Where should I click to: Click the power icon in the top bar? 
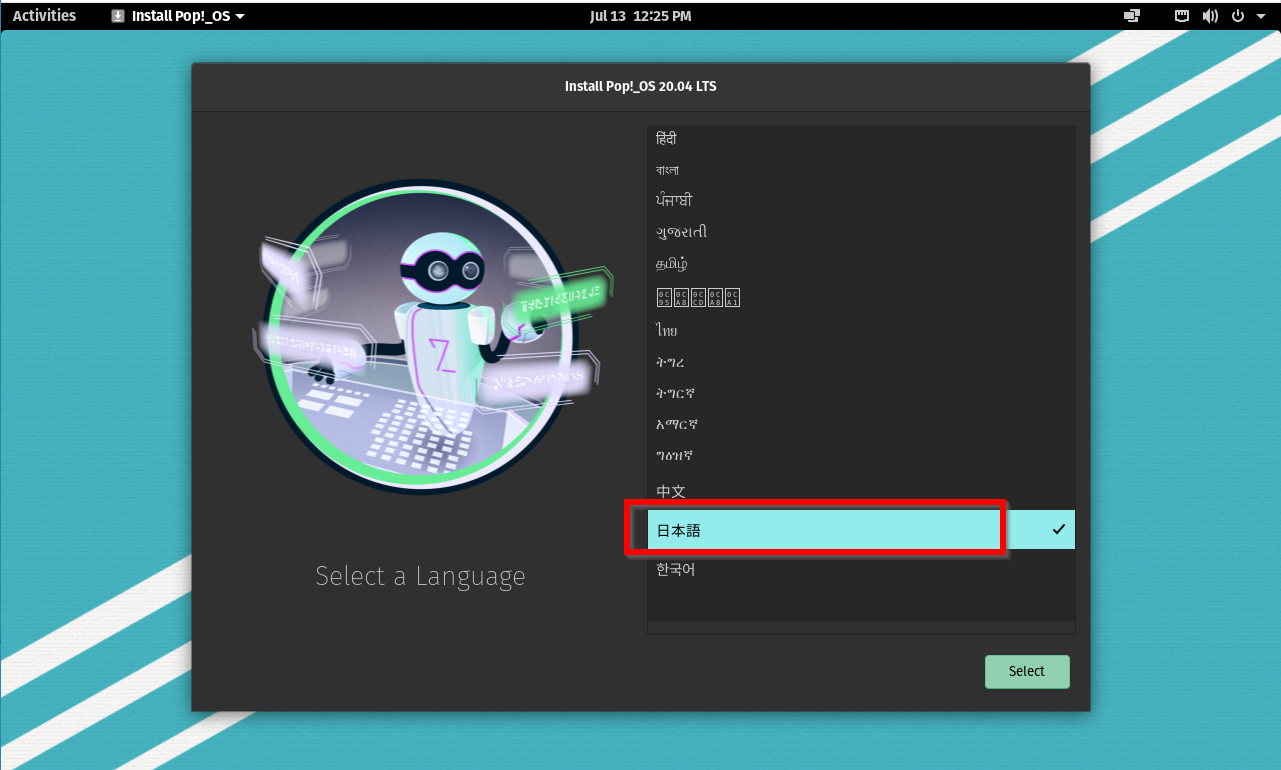click(1238, 16)
